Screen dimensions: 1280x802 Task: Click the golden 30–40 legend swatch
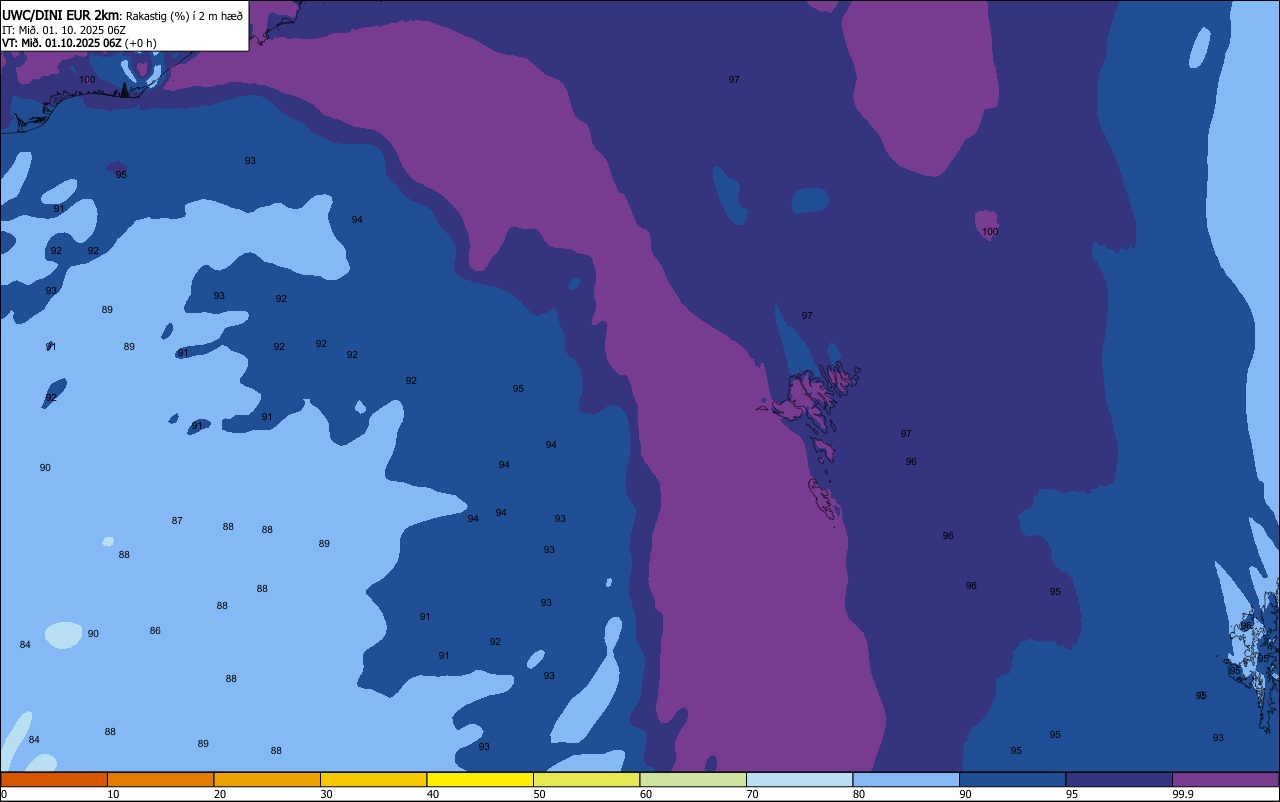coord(373,779)
